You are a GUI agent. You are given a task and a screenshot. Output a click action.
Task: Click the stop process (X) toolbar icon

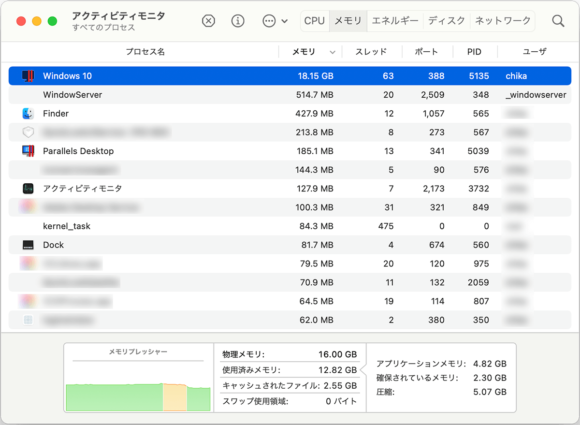coord(208,21)
